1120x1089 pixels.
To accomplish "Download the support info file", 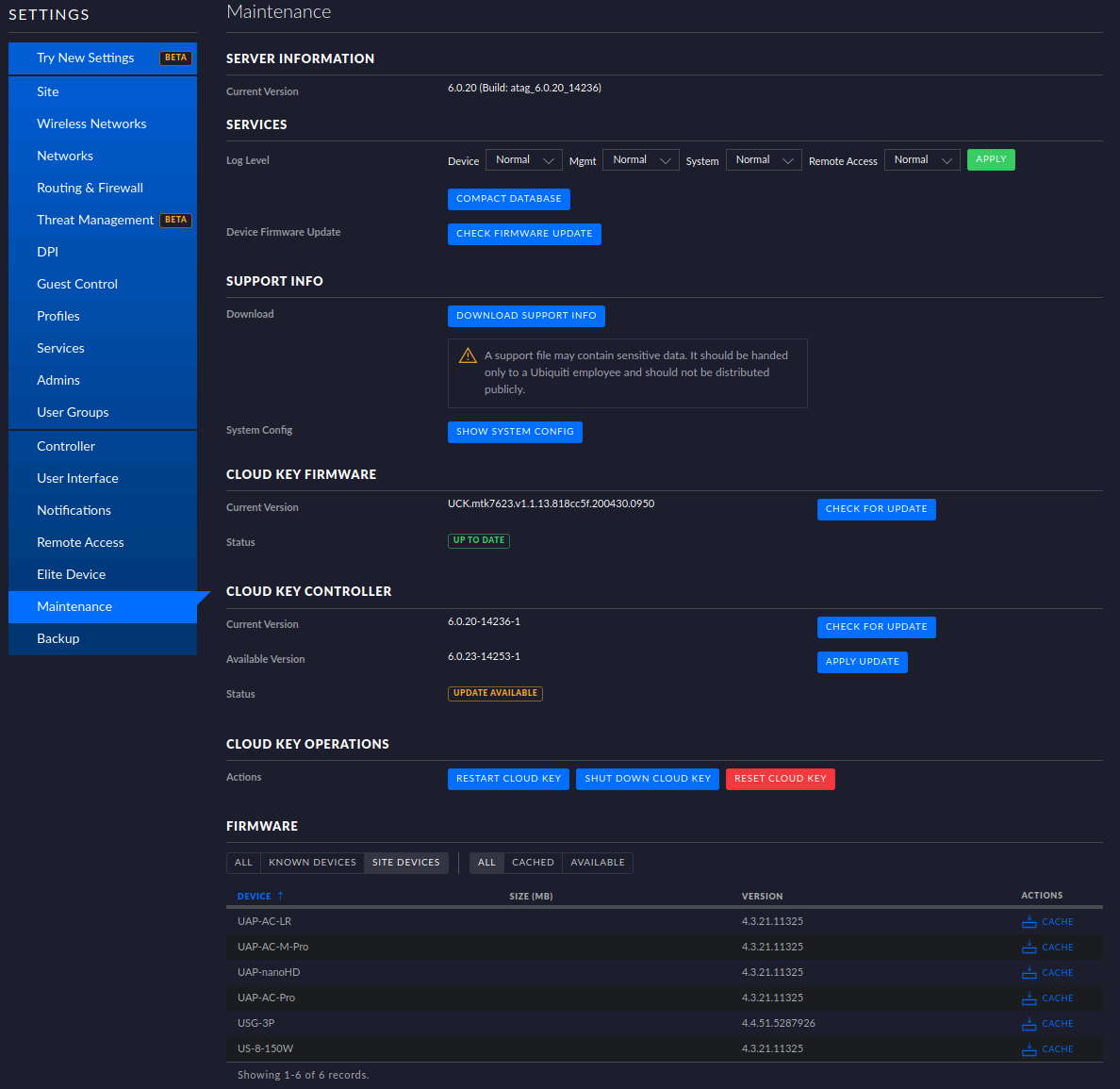I will (526, 316).
